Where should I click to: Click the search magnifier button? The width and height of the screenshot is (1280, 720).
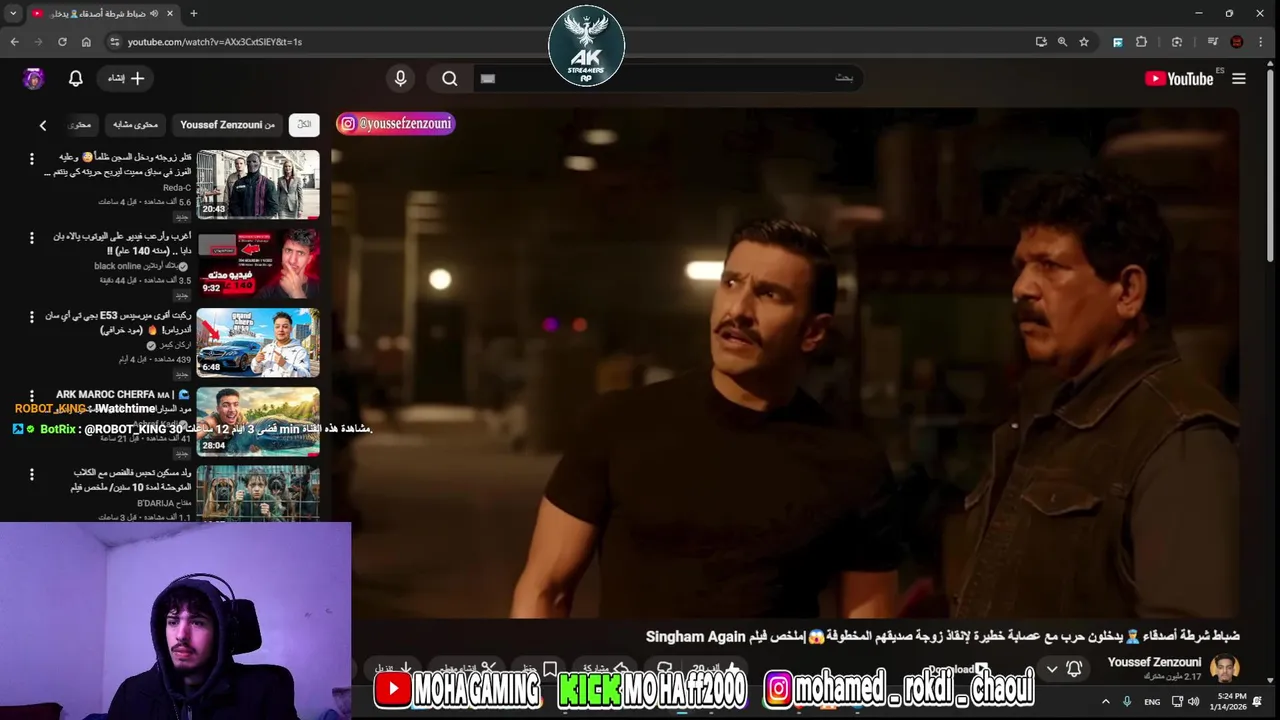[450, 78]
